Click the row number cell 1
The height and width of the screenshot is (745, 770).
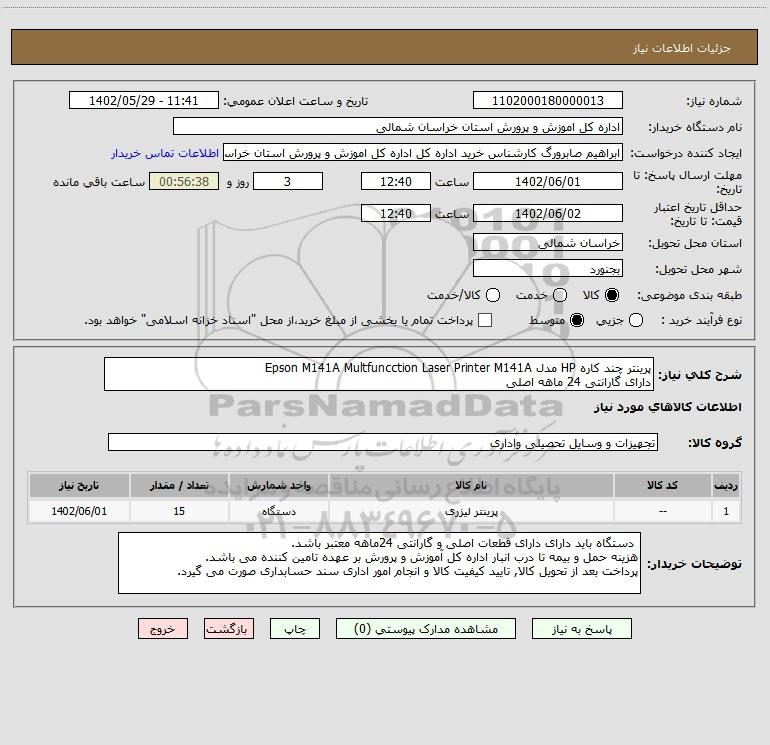[726, 511]
